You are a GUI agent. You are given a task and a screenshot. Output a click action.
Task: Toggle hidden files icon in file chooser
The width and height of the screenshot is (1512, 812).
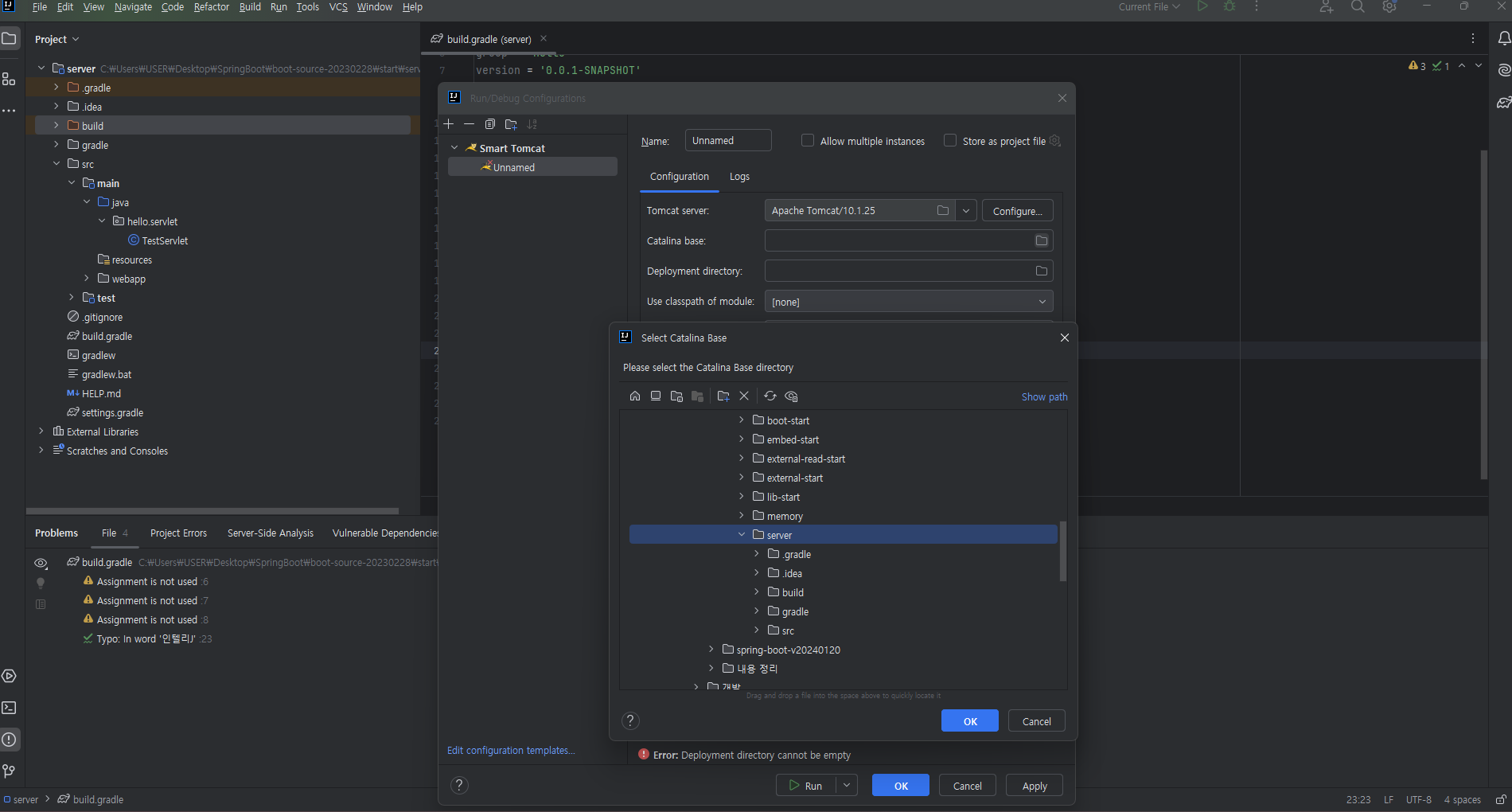point(791,396)
